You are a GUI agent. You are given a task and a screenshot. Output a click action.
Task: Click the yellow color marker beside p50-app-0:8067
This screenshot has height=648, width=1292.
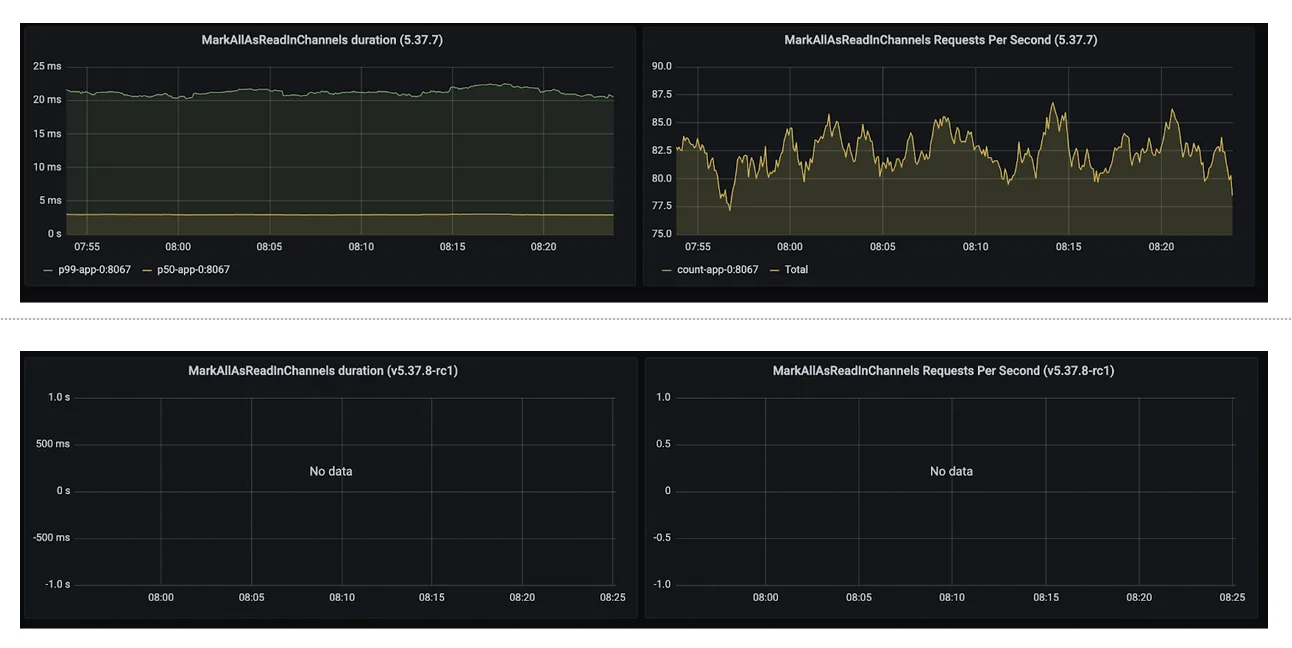pos(147,270)
